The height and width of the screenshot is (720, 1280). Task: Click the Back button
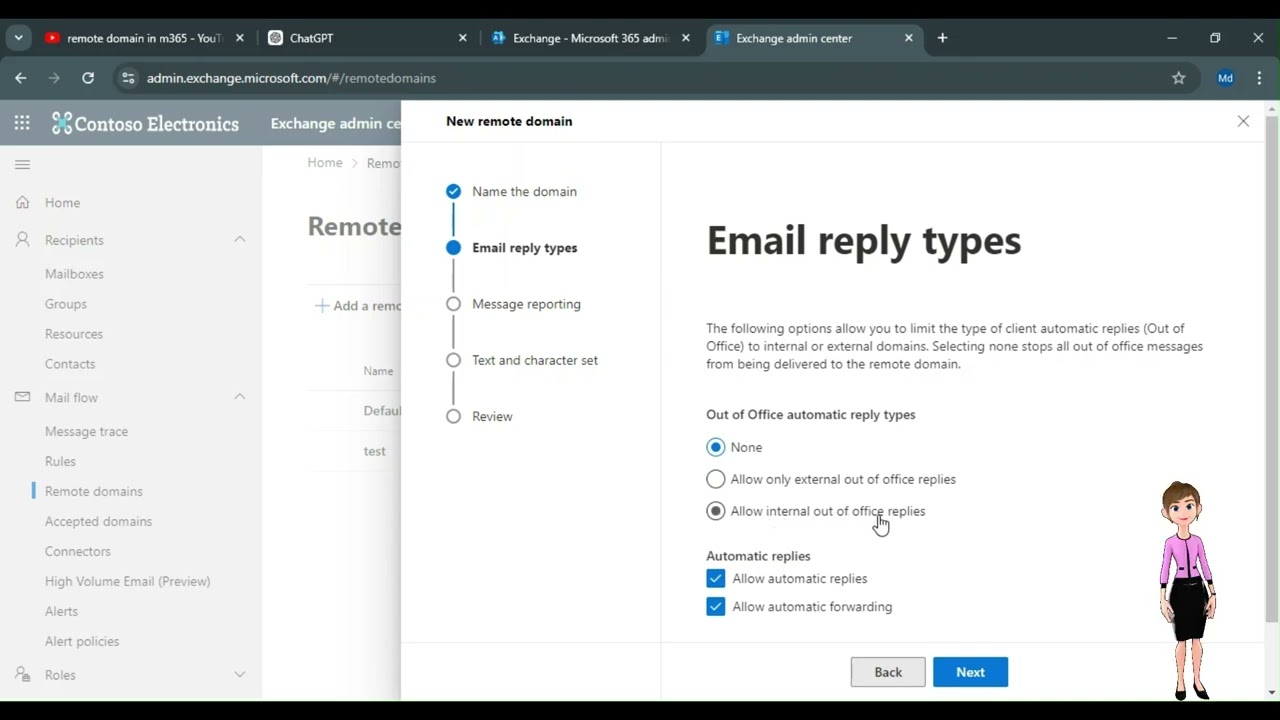coord(888,672)
